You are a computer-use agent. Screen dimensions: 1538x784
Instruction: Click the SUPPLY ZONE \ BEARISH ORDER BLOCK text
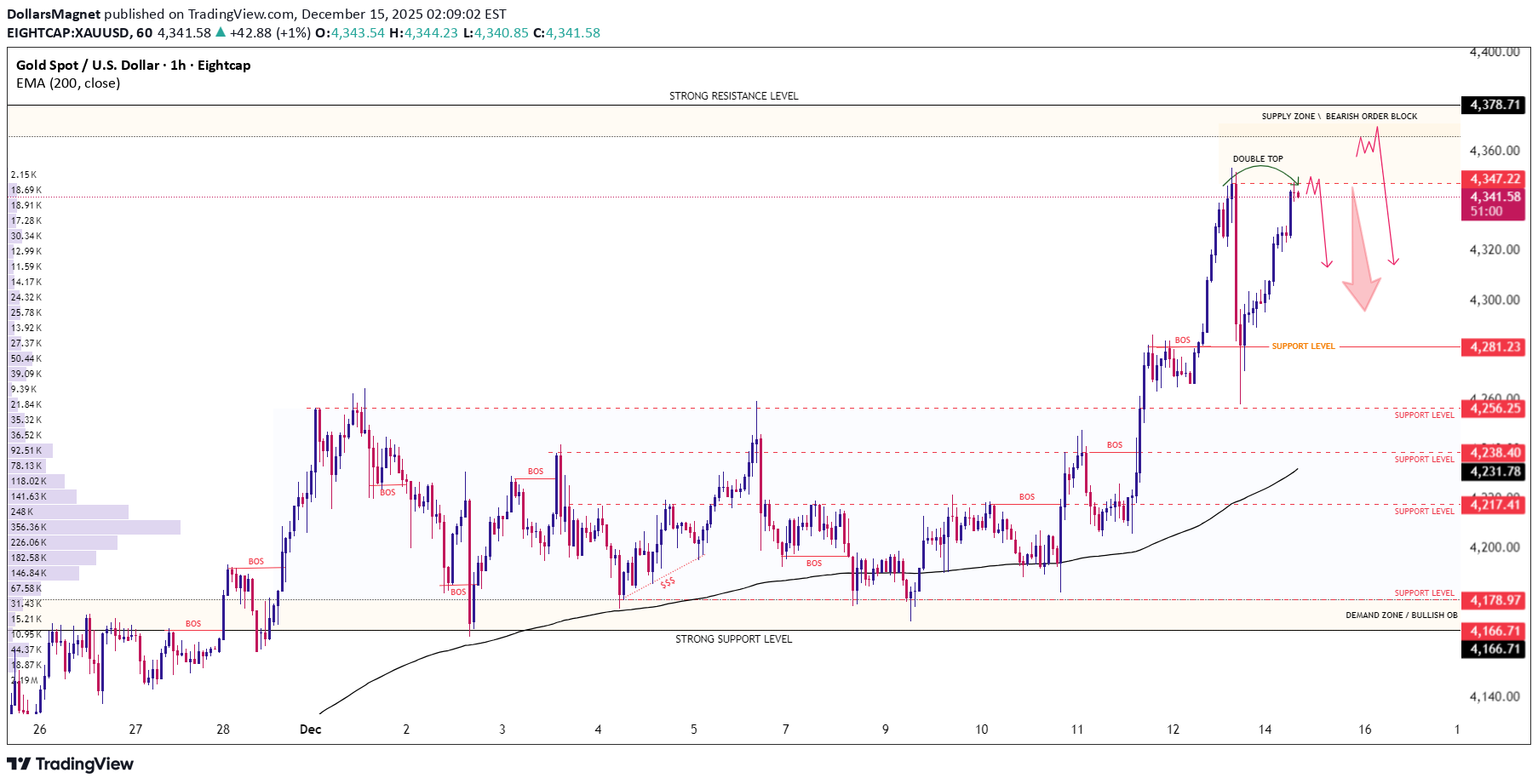coord(1339,117)
